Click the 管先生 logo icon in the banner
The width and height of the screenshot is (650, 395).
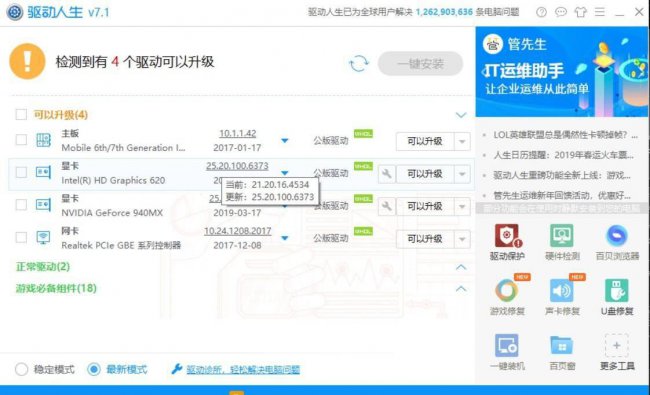[x=493, y=44]
